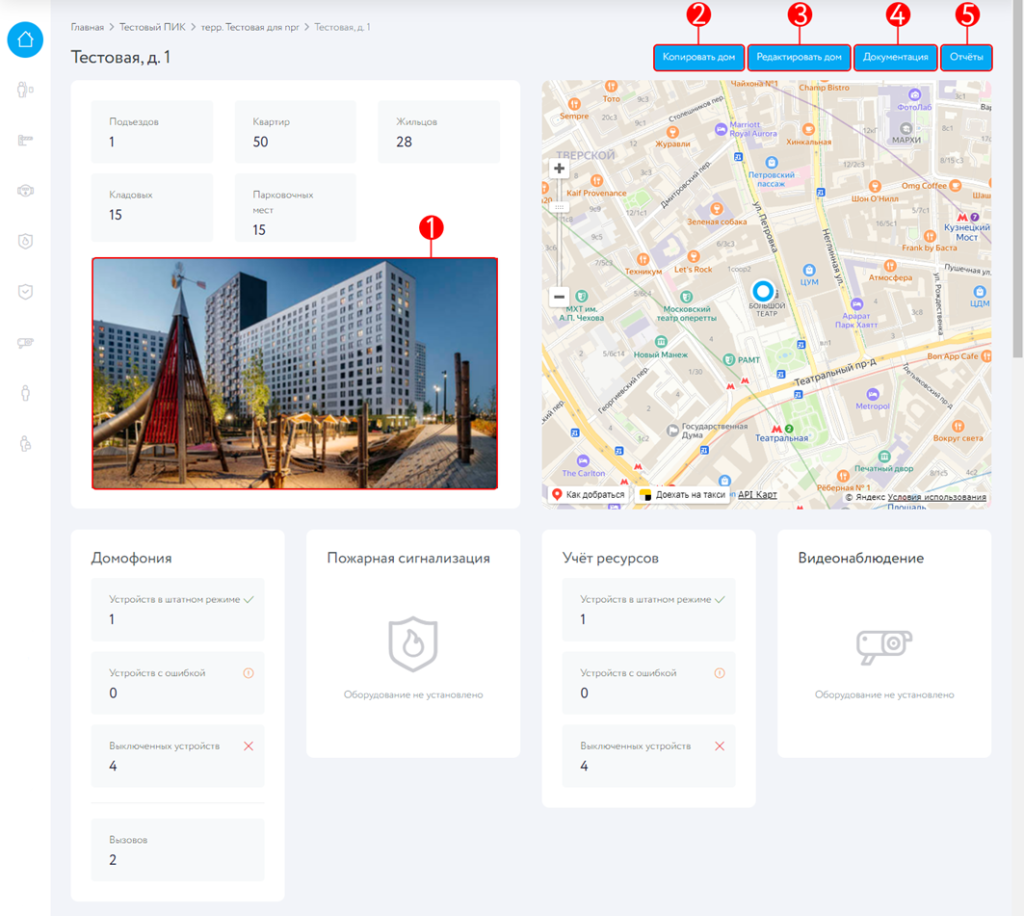Screen dimensions: 1024x916
Task: Click 'Доехать на такси' on the map
Action: pyautogui.click(x=684, y=495)
